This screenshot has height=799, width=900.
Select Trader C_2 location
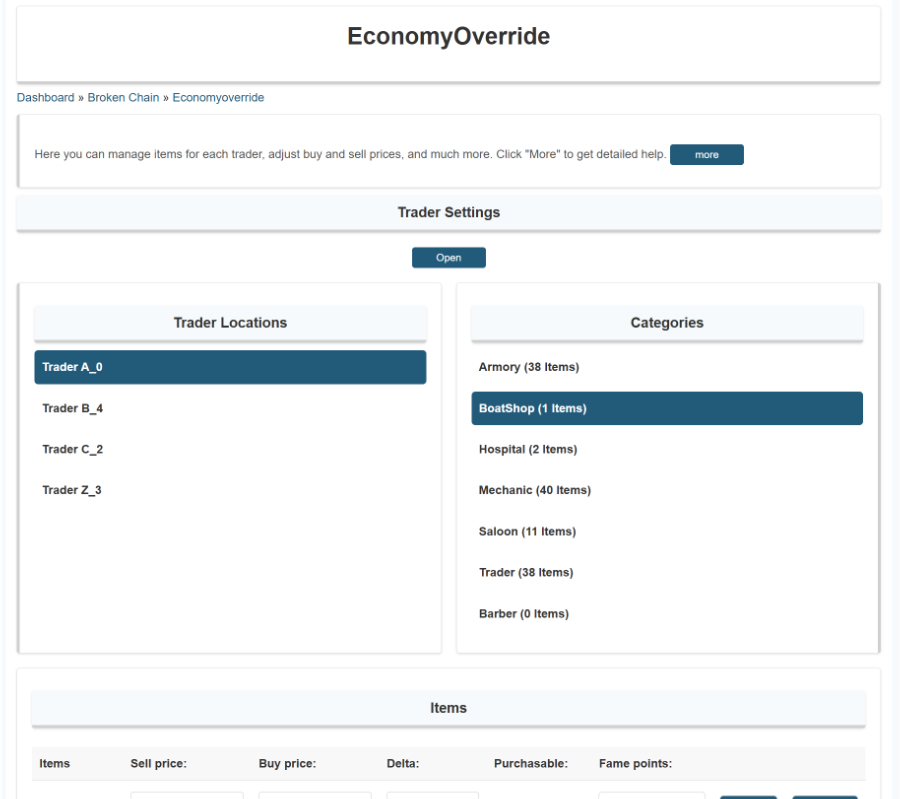pyautogui.click(x=230, y=449)
